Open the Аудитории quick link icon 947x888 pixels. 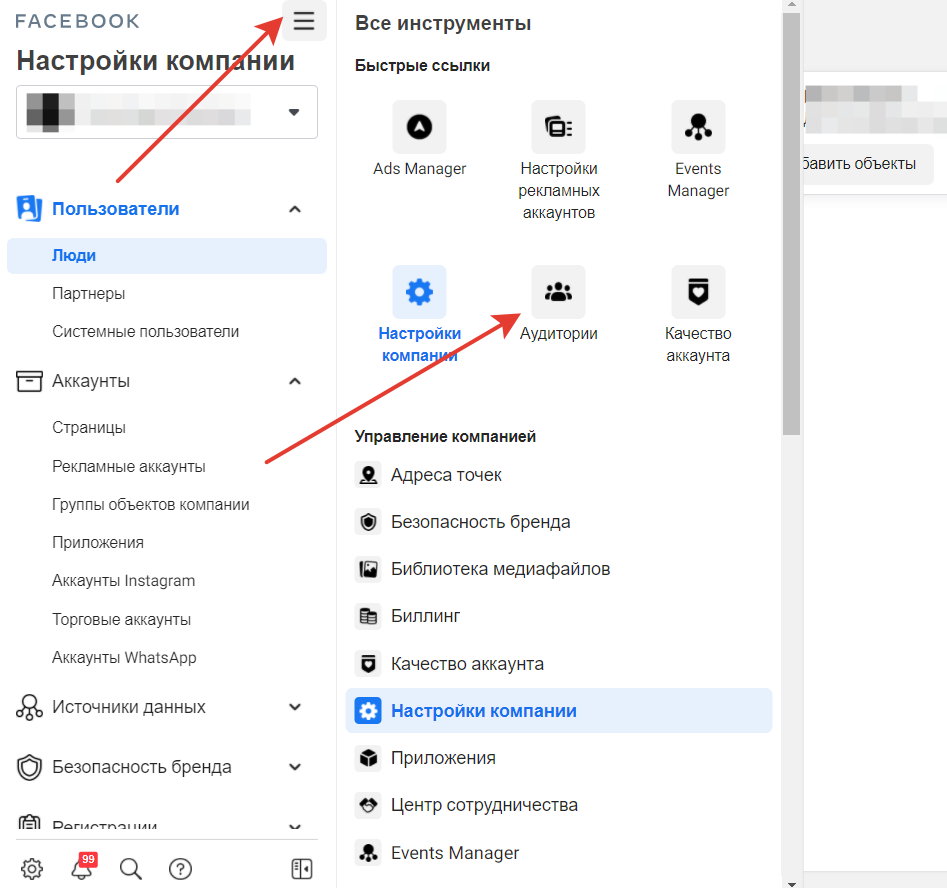[x=559, y=292]
